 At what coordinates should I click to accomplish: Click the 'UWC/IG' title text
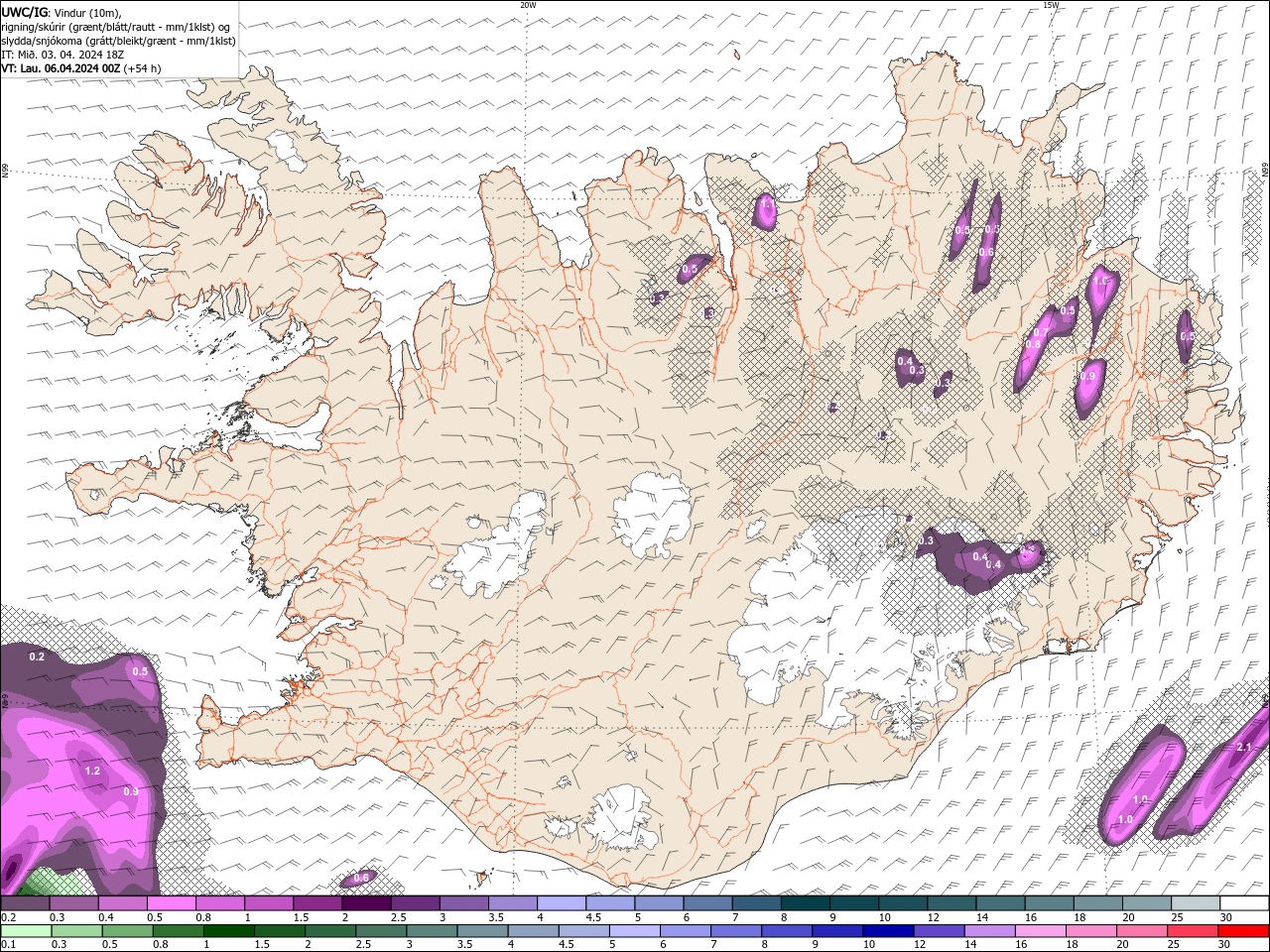click(x=25, y=12)
